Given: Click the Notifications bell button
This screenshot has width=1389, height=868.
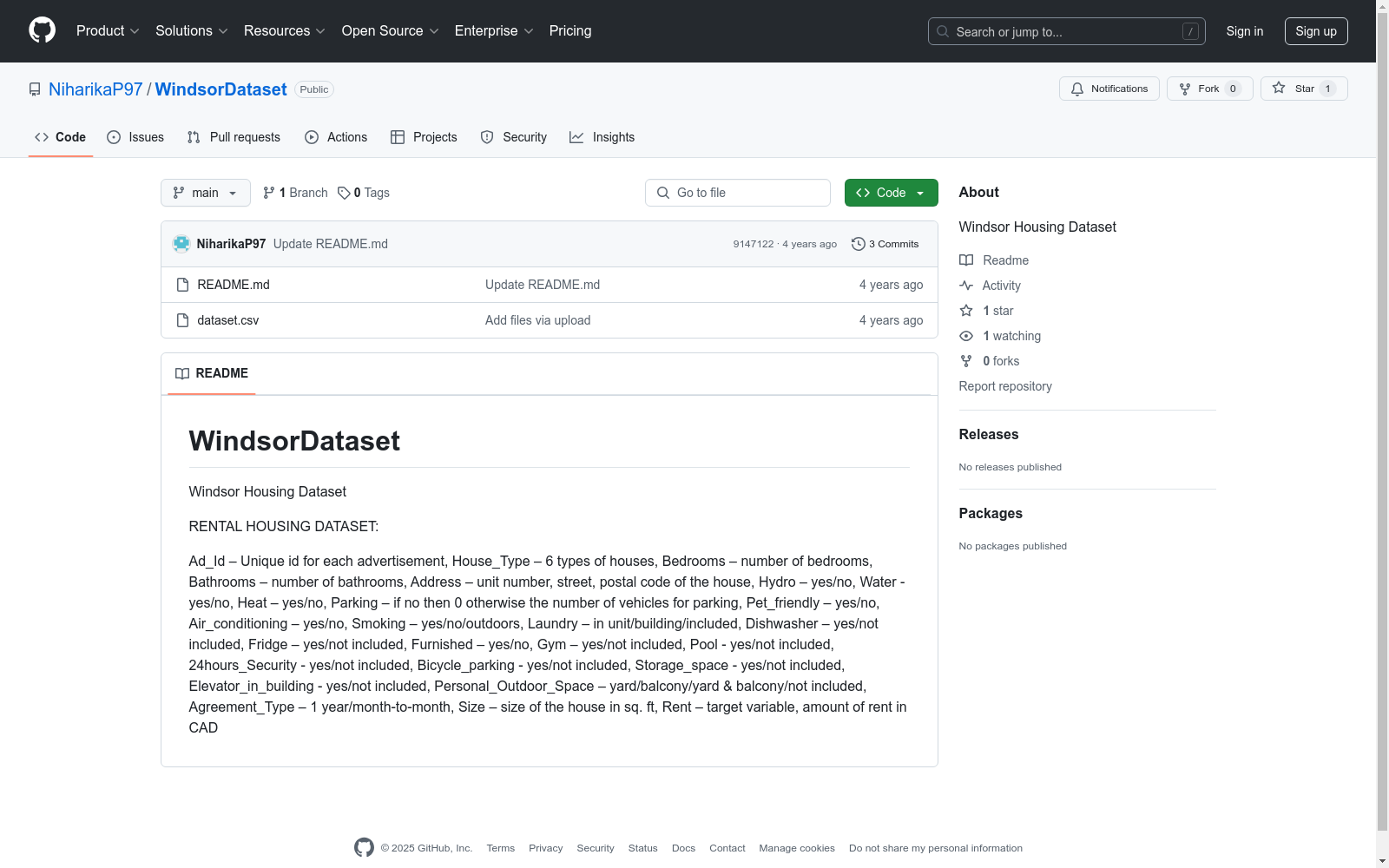Looking at the screenshot, I should [1109, 89].
